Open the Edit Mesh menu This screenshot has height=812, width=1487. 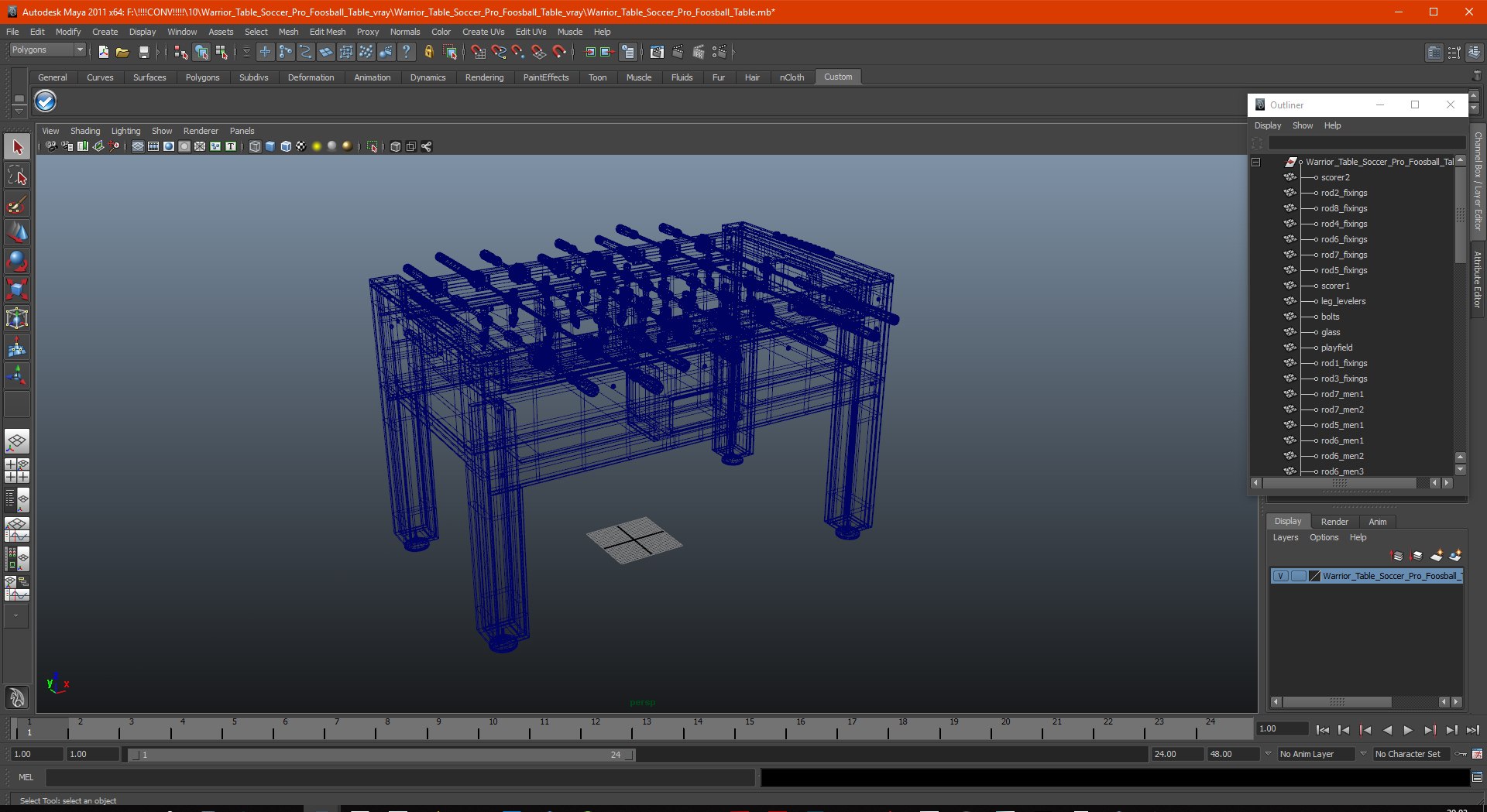pyautogui.click(x=328, y=32)
